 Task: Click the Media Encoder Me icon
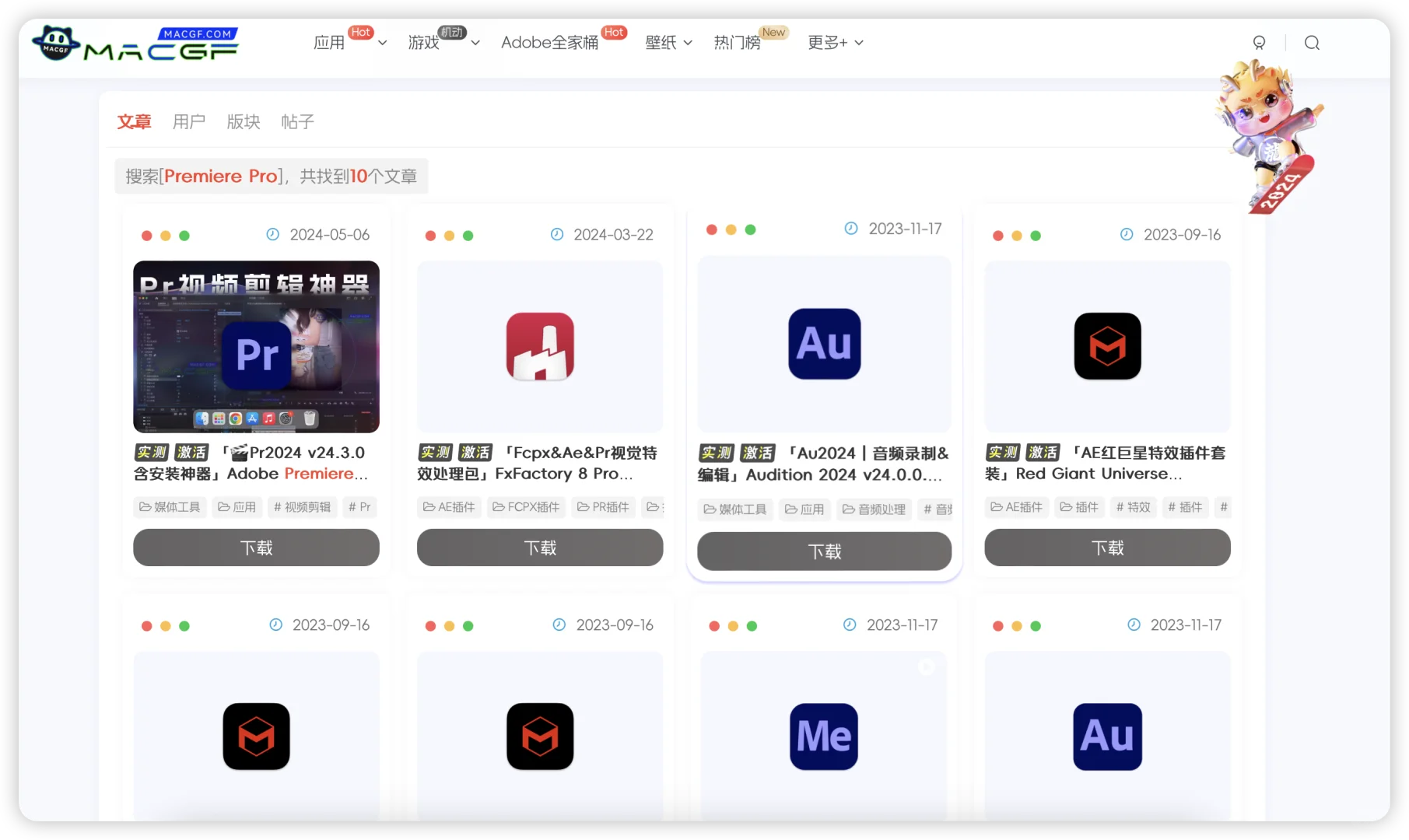(x=823, y=737)
